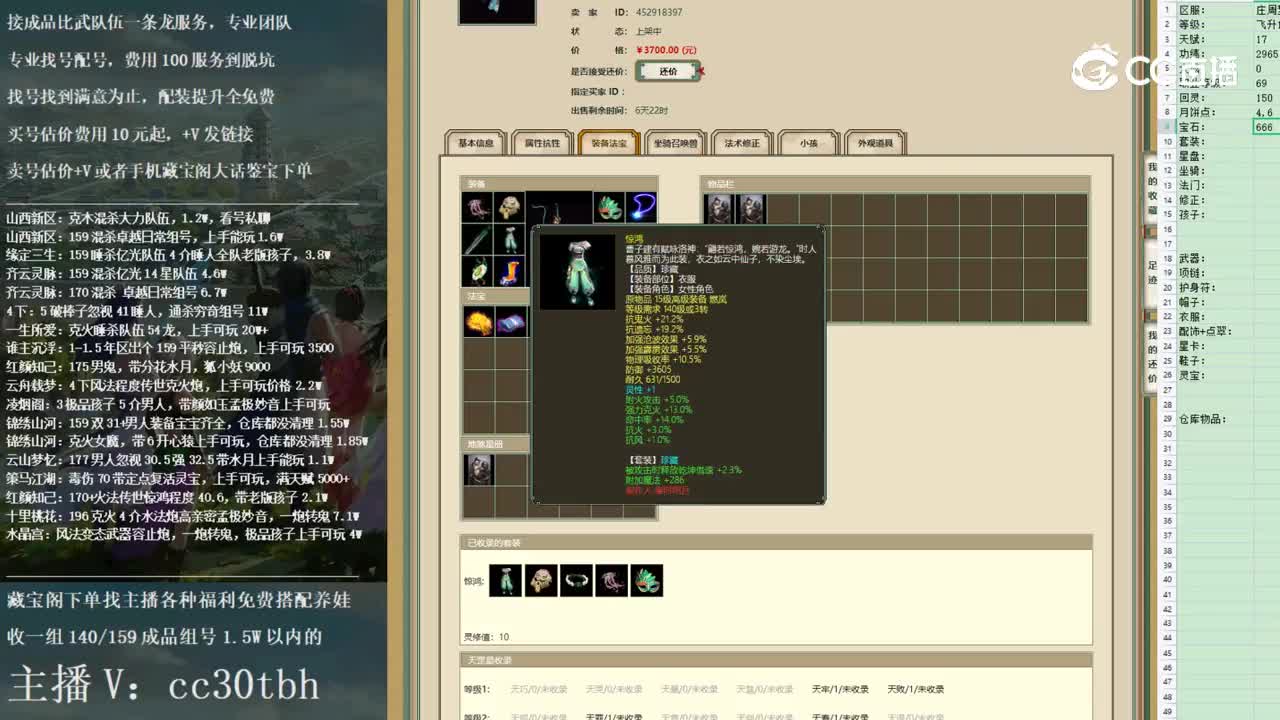This screenshot has width=1280, height=720.
Task: Select the skull helmet equipment icon
Action: [x=509, y=208]
